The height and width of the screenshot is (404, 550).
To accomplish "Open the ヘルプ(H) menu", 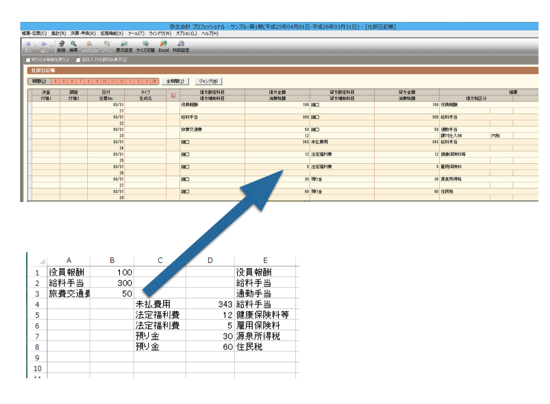I will pyautogui.click(x=210, y=33).
